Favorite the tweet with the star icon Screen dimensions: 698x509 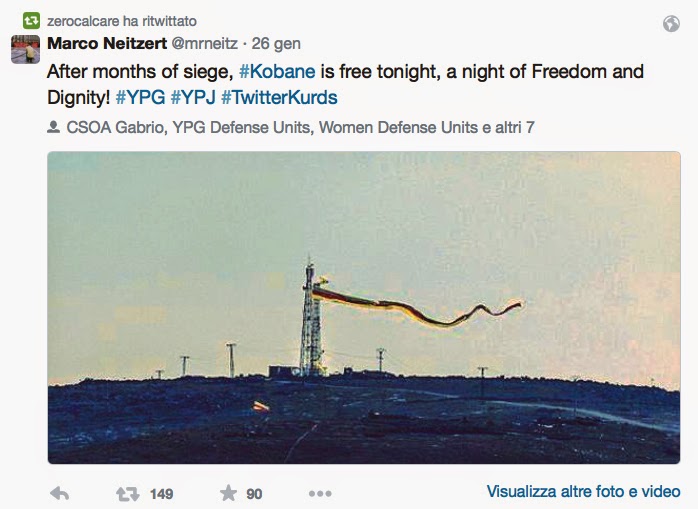click(228, 493)
